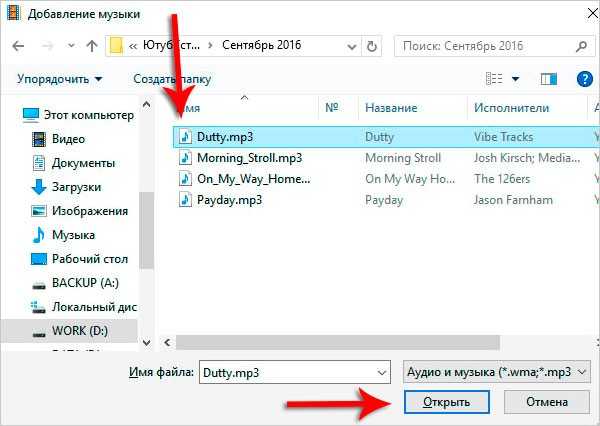Image resolution: width=600 pixels, height=426 pixels.
Task: Open the Упорядочить menu
Action: pos(60,79)
